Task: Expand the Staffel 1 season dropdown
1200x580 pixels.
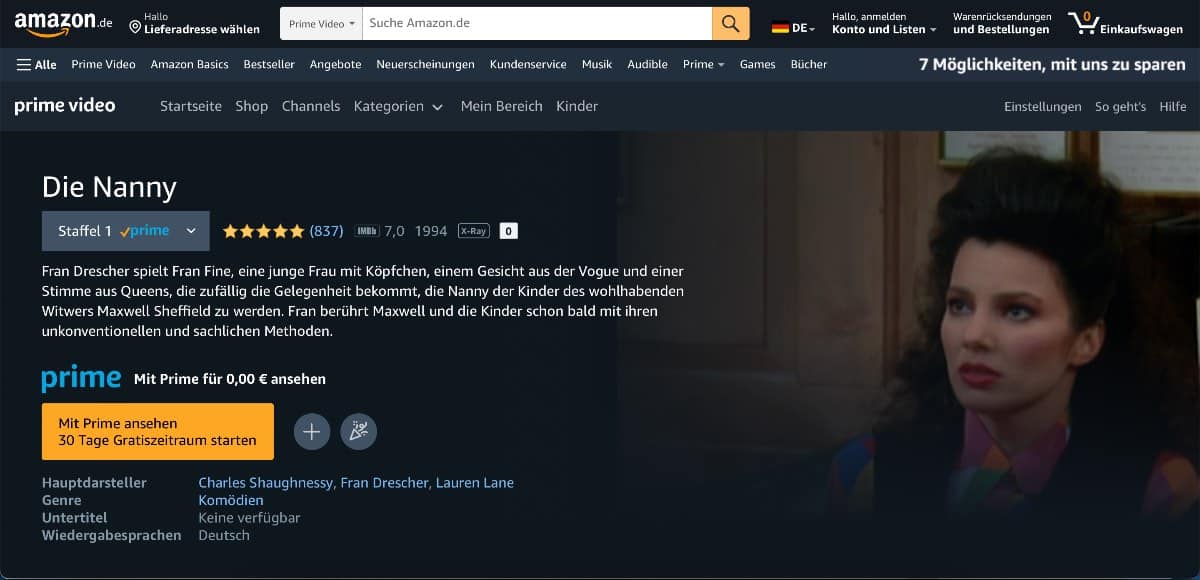Action: click(126, 231)
